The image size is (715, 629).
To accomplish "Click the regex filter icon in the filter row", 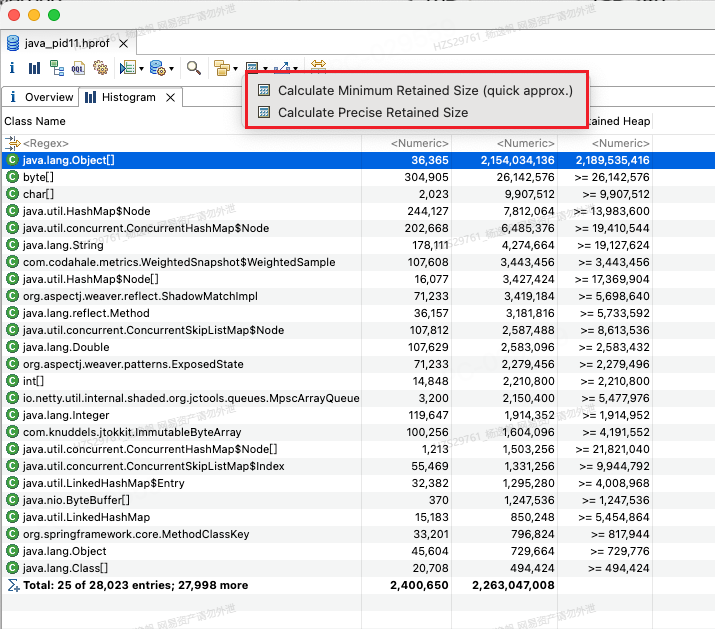I will [x=13, y=143].
